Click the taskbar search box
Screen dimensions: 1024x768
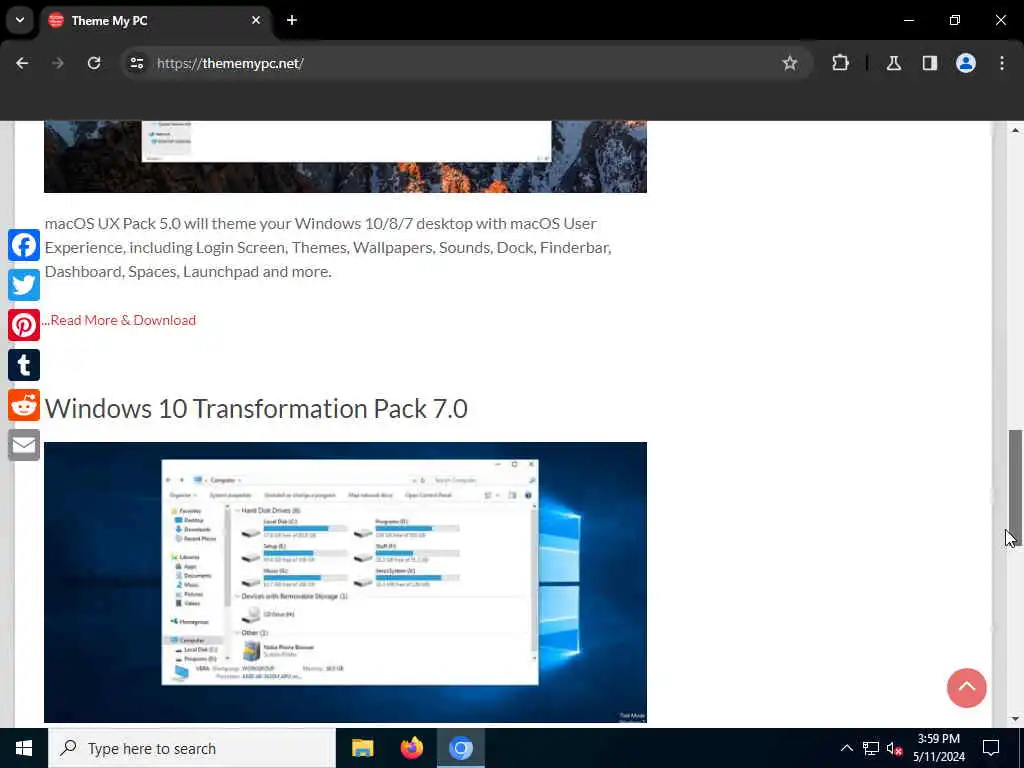192,748
